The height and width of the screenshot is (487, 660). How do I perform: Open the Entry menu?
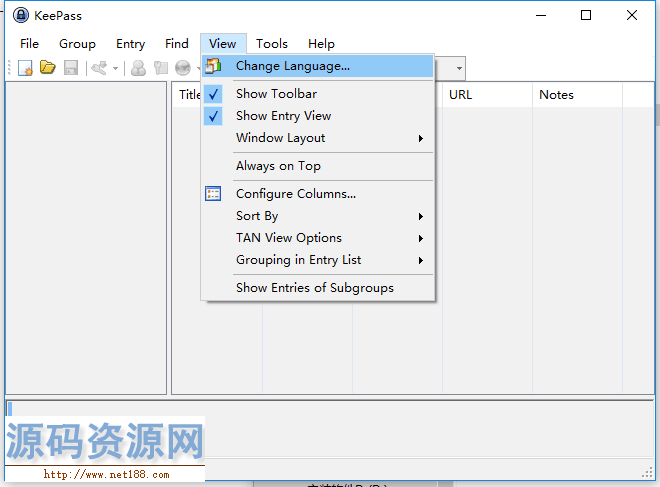point(130,44)
